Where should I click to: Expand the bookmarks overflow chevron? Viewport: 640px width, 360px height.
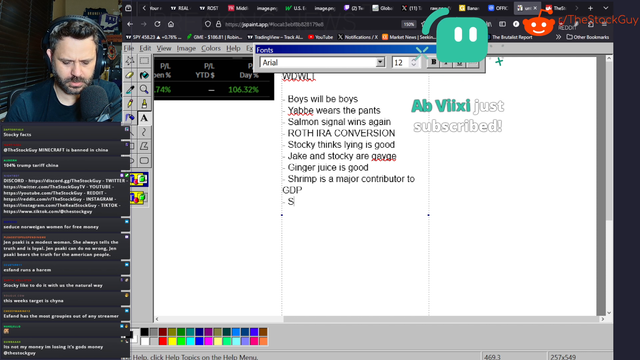click(558, 37)
